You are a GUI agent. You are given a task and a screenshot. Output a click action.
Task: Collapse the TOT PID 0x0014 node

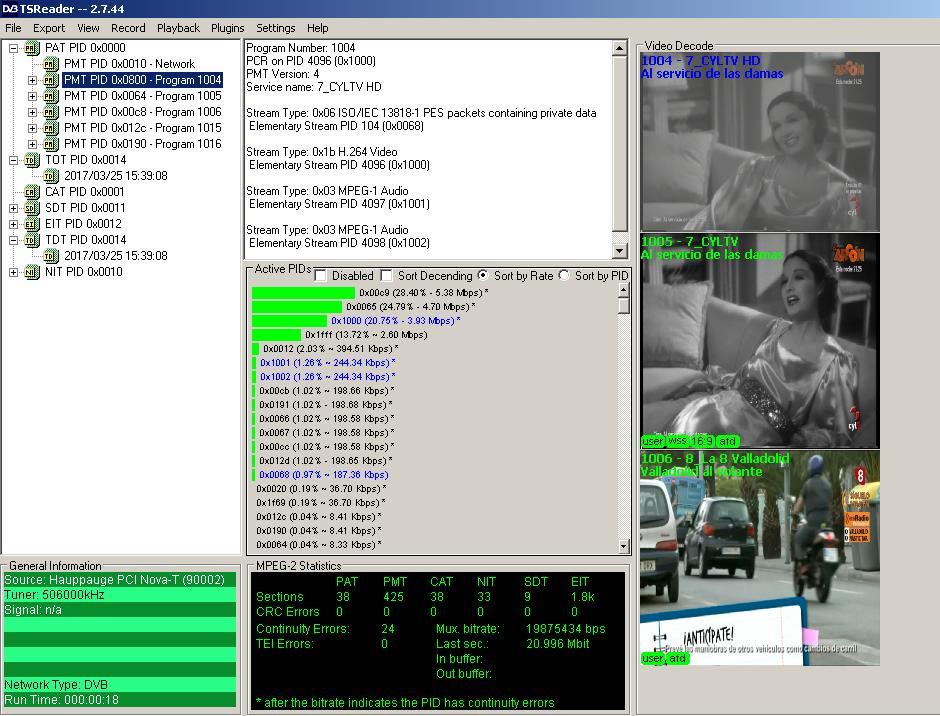13,160
